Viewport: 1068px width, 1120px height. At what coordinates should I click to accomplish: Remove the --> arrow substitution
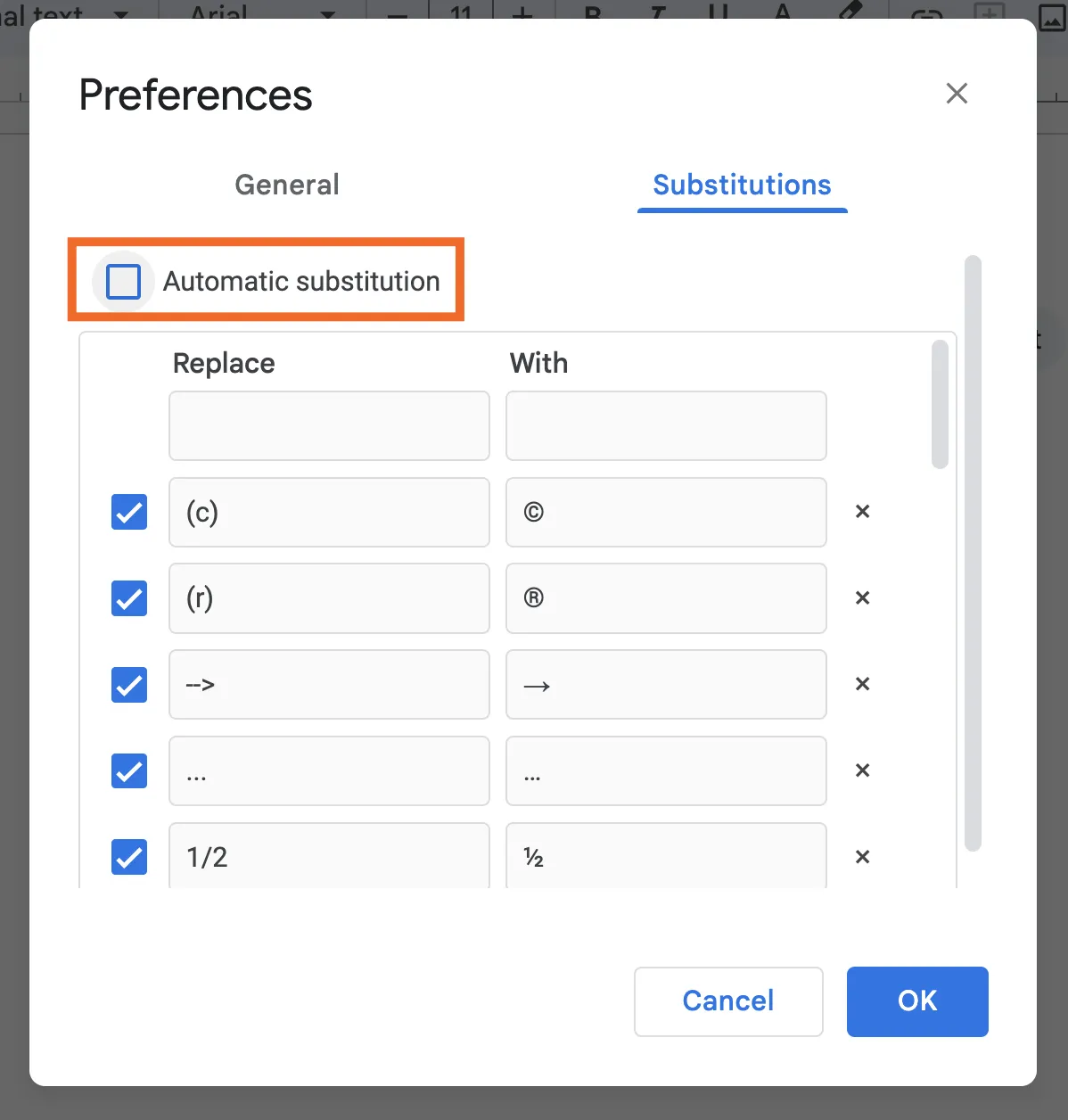pyautogui.click(x=862, y=684)
